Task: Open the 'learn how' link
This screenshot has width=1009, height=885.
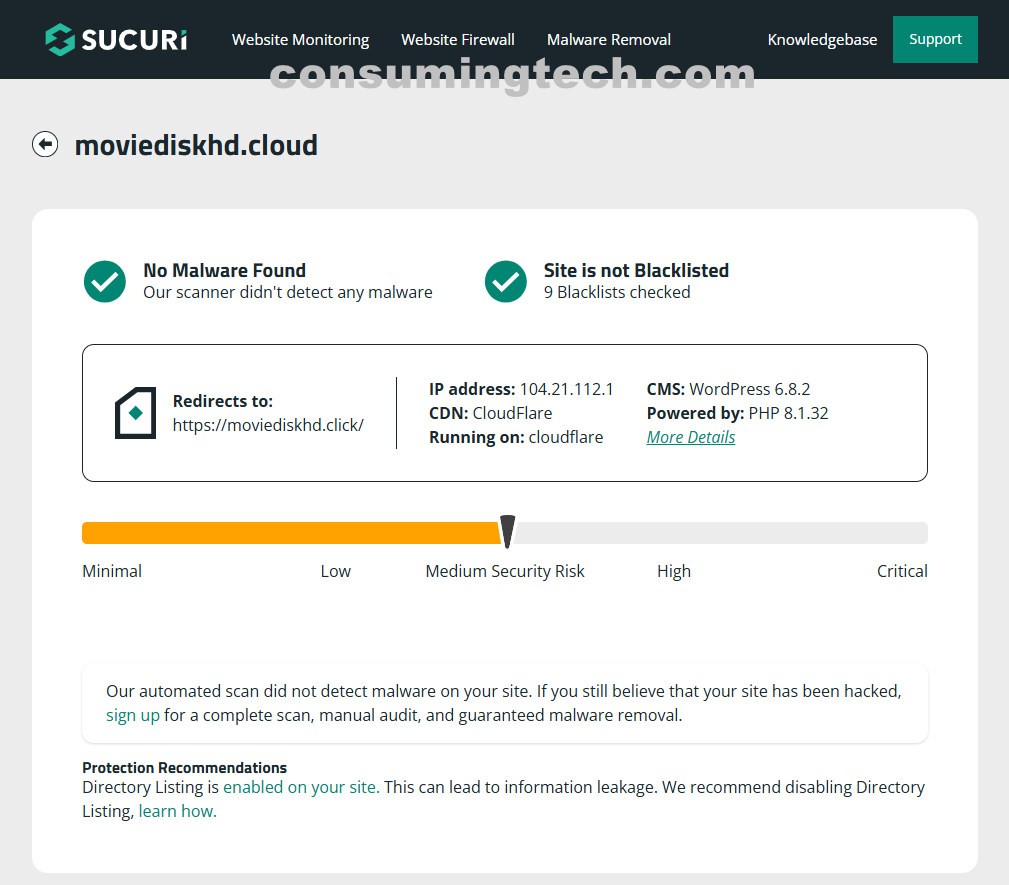Action: click(176, 811)
